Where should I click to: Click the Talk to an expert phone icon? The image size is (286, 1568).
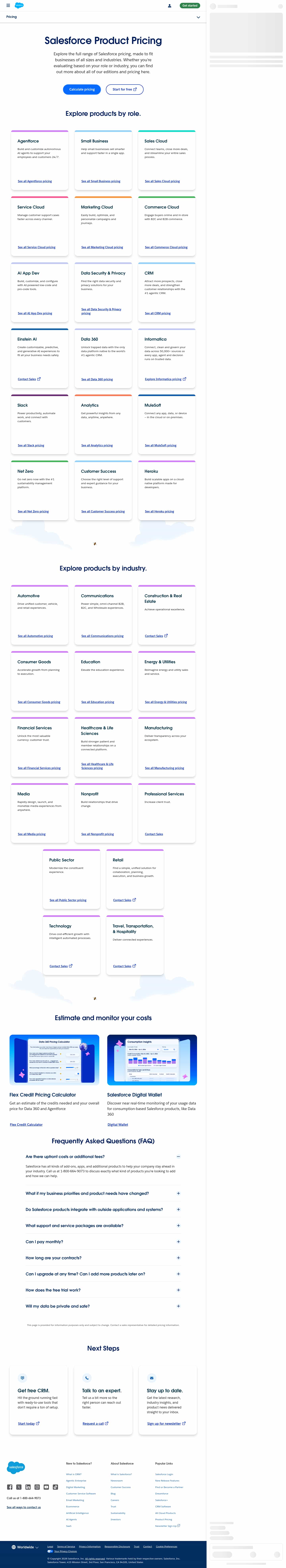[87, 1378]
